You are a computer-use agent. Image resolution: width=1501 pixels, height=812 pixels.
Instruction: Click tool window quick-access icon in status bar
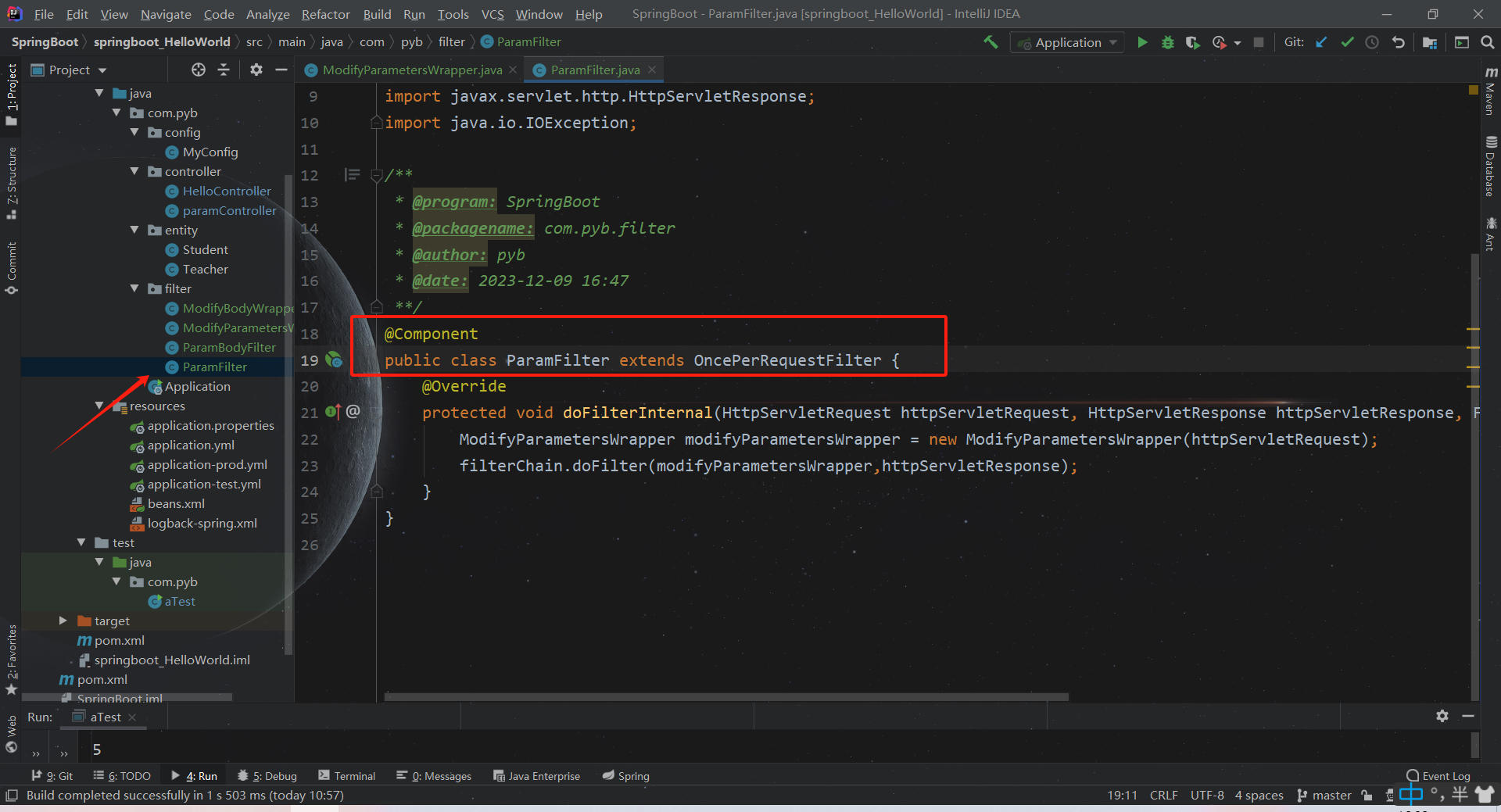(12, 796)
